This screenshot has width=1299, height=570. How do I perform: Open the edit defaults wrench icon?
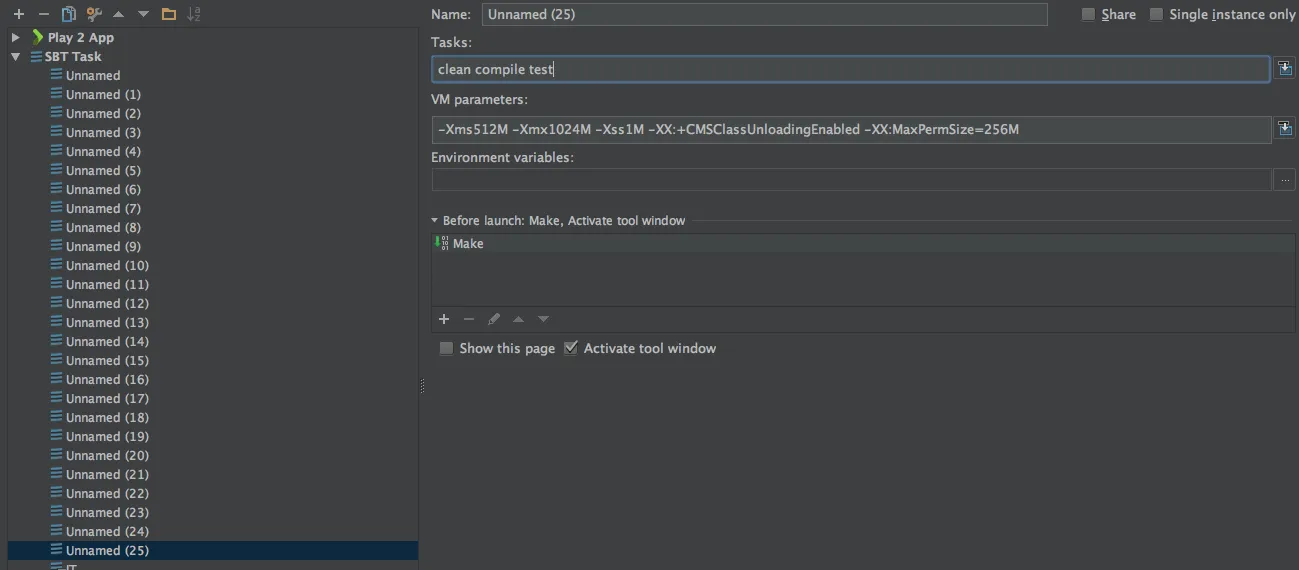coord(94,14)
